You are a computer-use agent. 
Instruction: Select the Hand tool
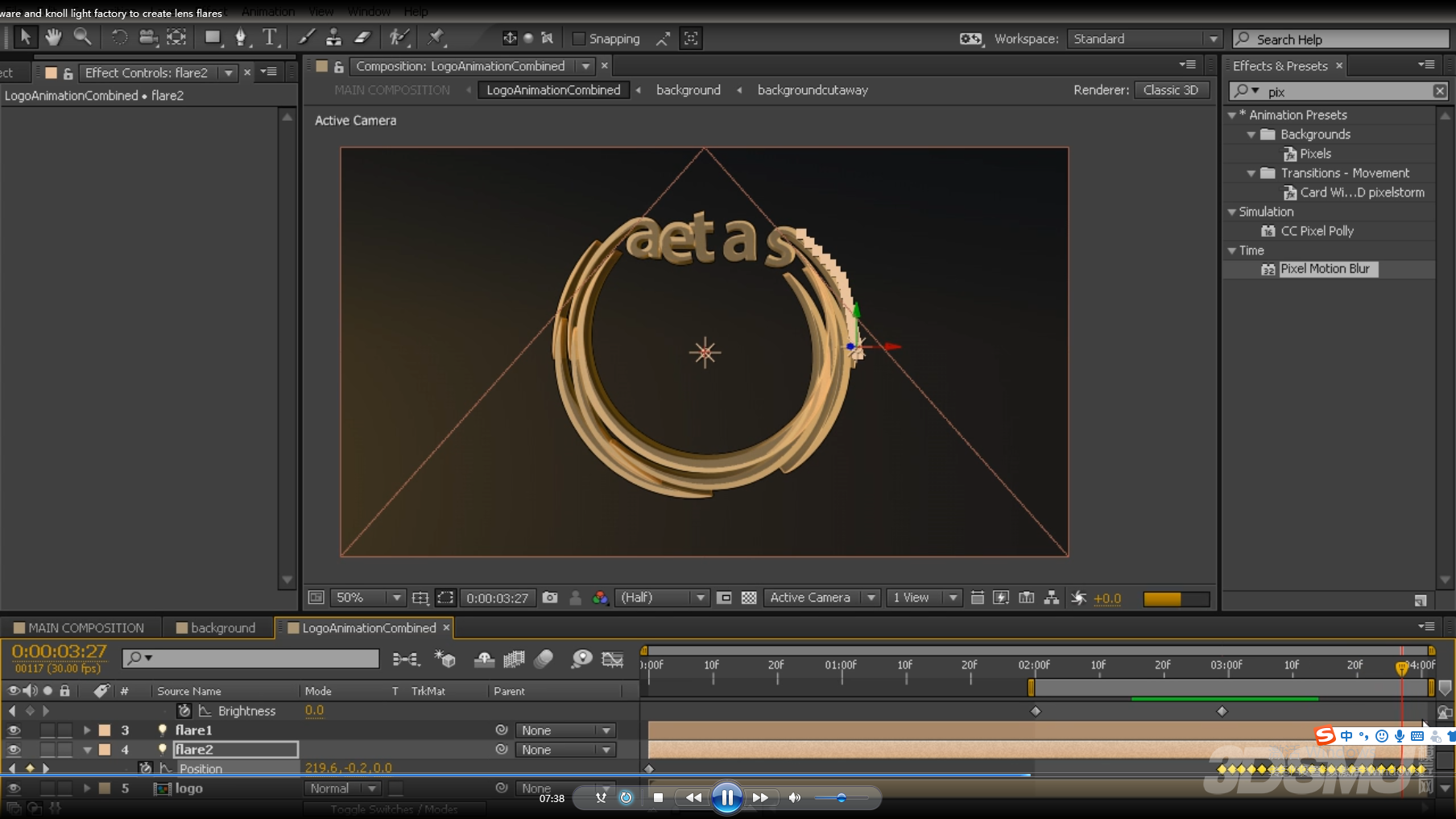(53, 37)
